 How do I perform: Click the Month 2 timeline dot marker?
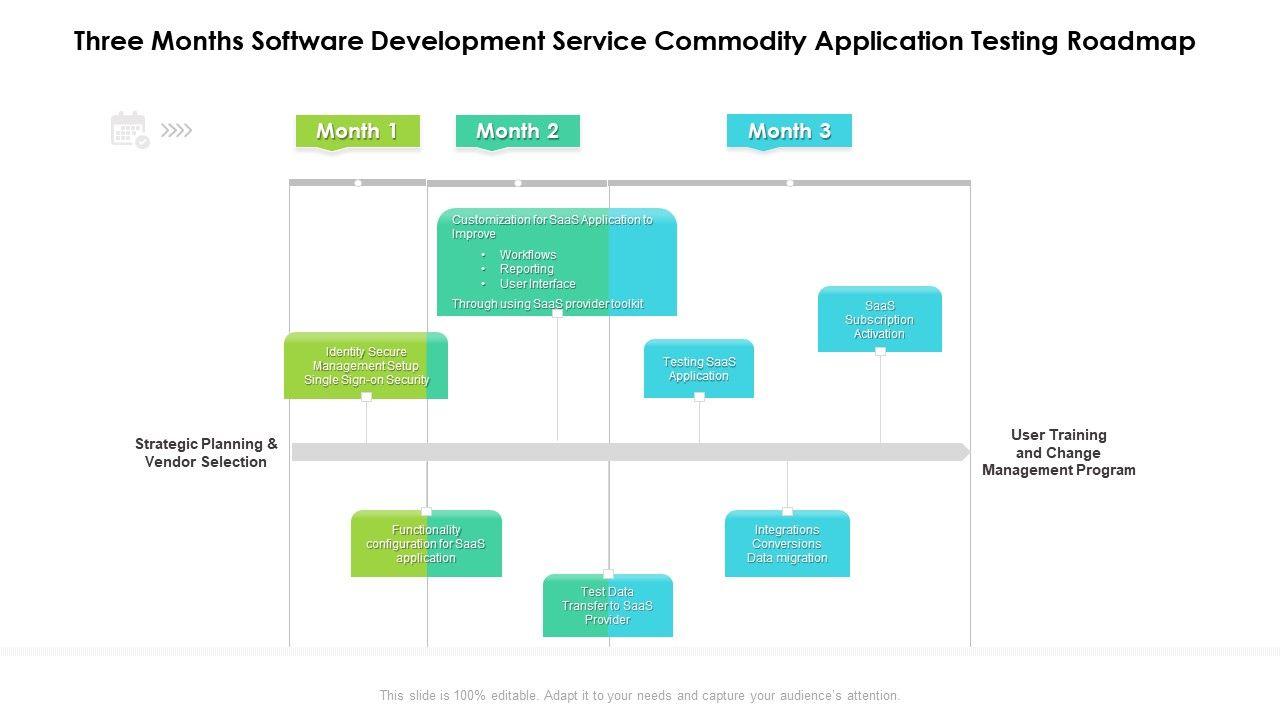point(518,183)
